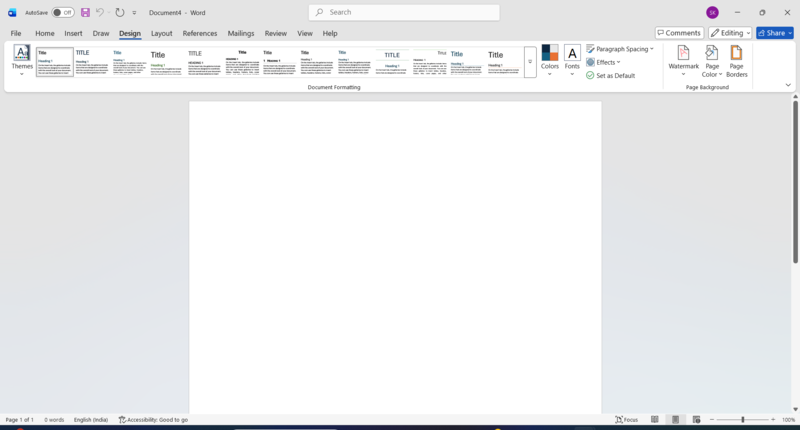Click into the Search box

(x=404, y=12)
